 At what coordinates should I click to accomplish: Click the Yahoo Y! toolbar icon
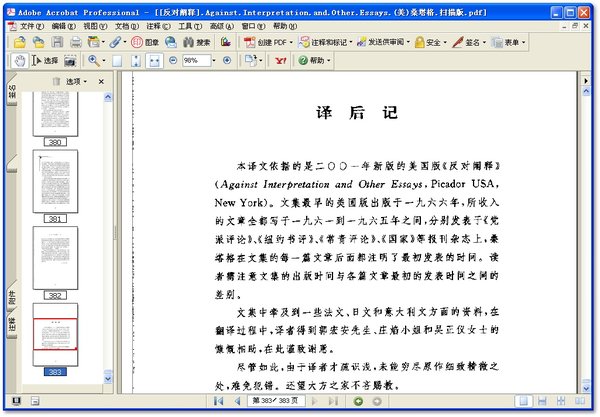click(280, 60)
